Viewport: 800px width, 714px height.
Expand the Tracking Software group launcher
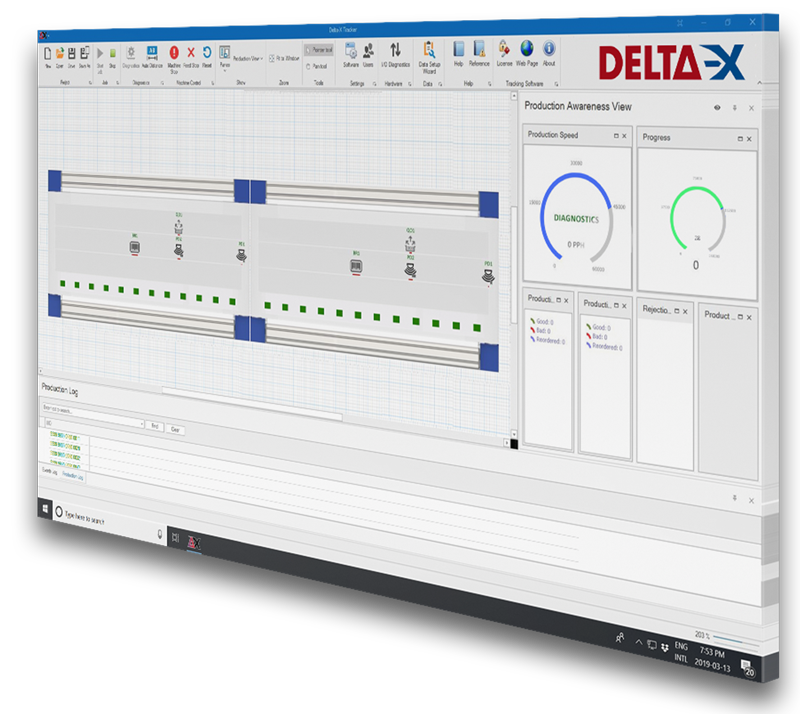557,84
